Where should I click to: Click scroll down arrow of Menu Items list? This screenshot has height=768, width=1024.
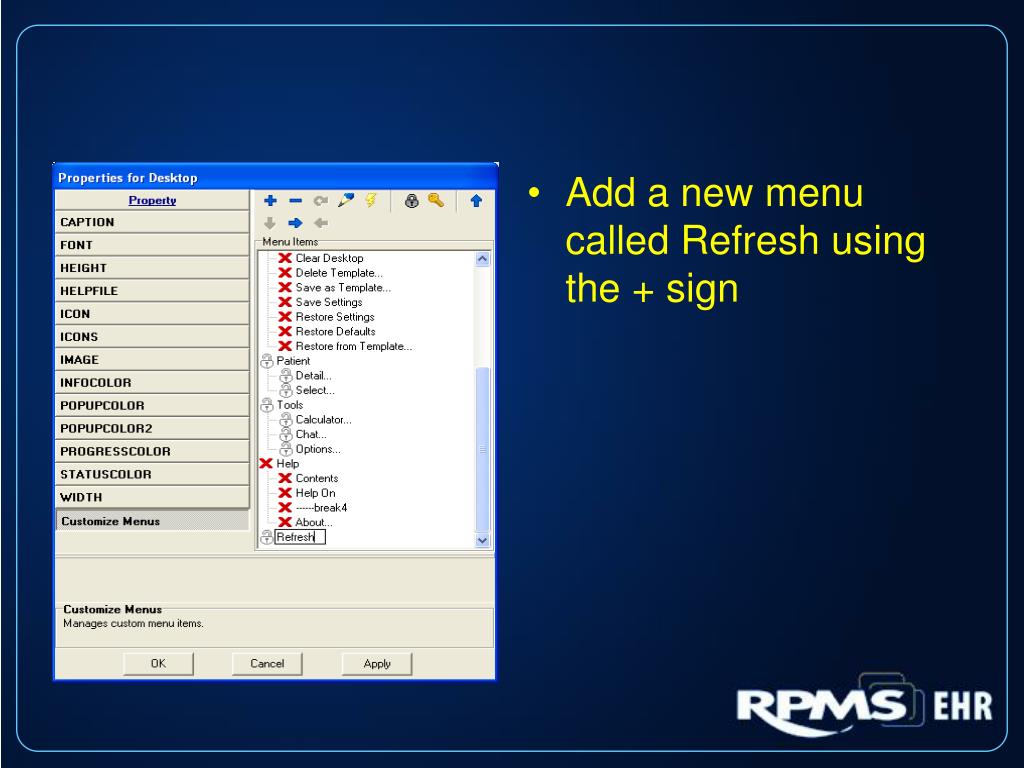[483, 541]
